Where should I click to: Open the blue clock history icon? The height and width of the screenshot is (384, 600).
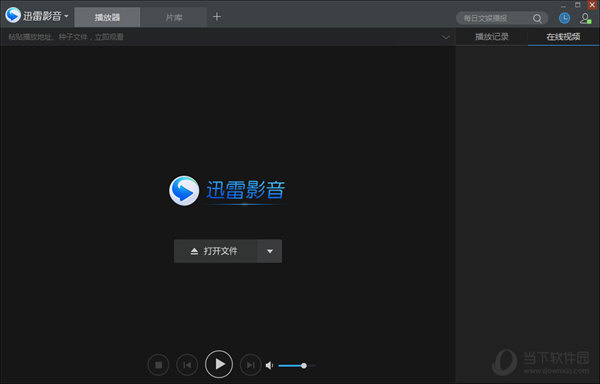tap(564, 18)
